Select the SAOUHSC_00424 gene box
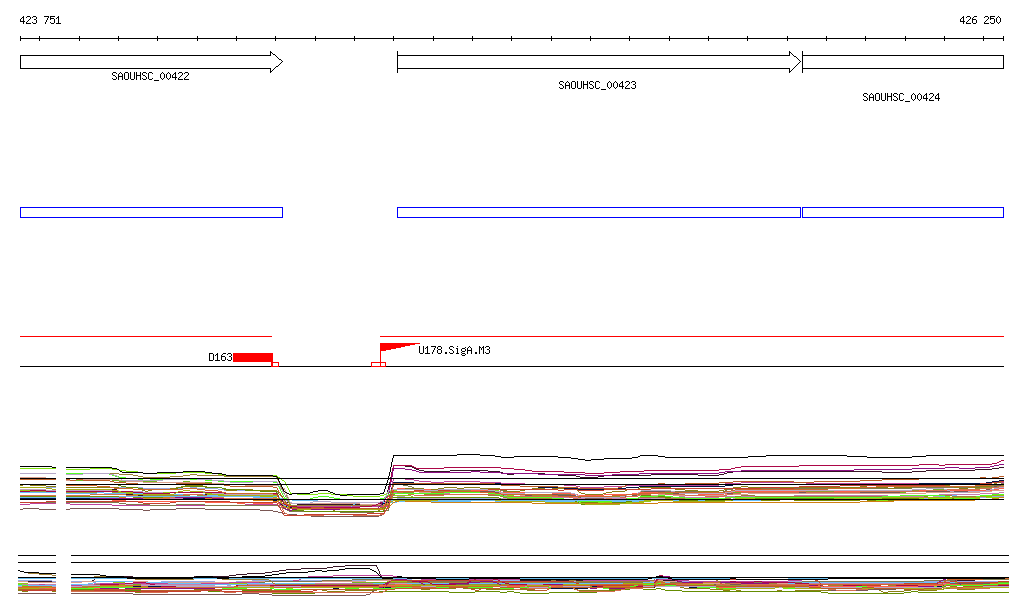Viewport: 1024px width, 611px height. (902, 62)
